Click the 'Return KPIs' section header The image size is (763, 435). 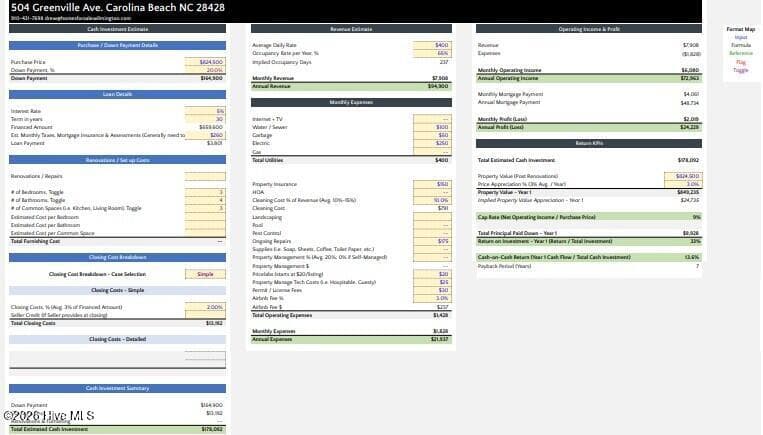click(x=589, y=144)
